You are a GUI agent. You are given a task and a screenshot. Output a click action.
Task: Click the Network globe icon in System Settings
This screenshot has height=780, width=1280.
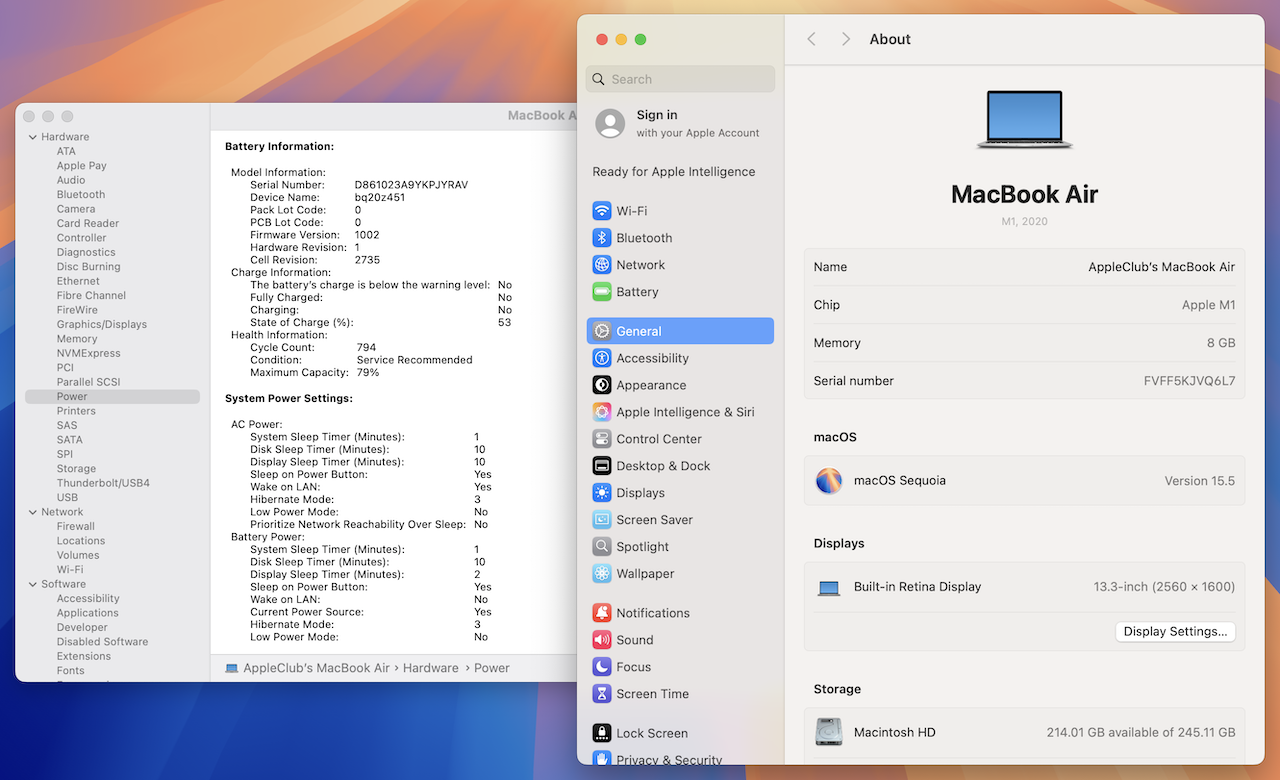point(601,265)
